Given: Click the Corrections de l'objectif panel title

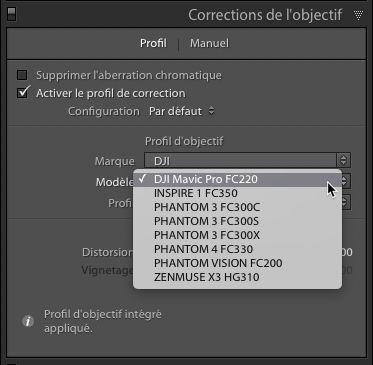Looking at the screenshot, I should pyautogui.click(x=265, y=15).
